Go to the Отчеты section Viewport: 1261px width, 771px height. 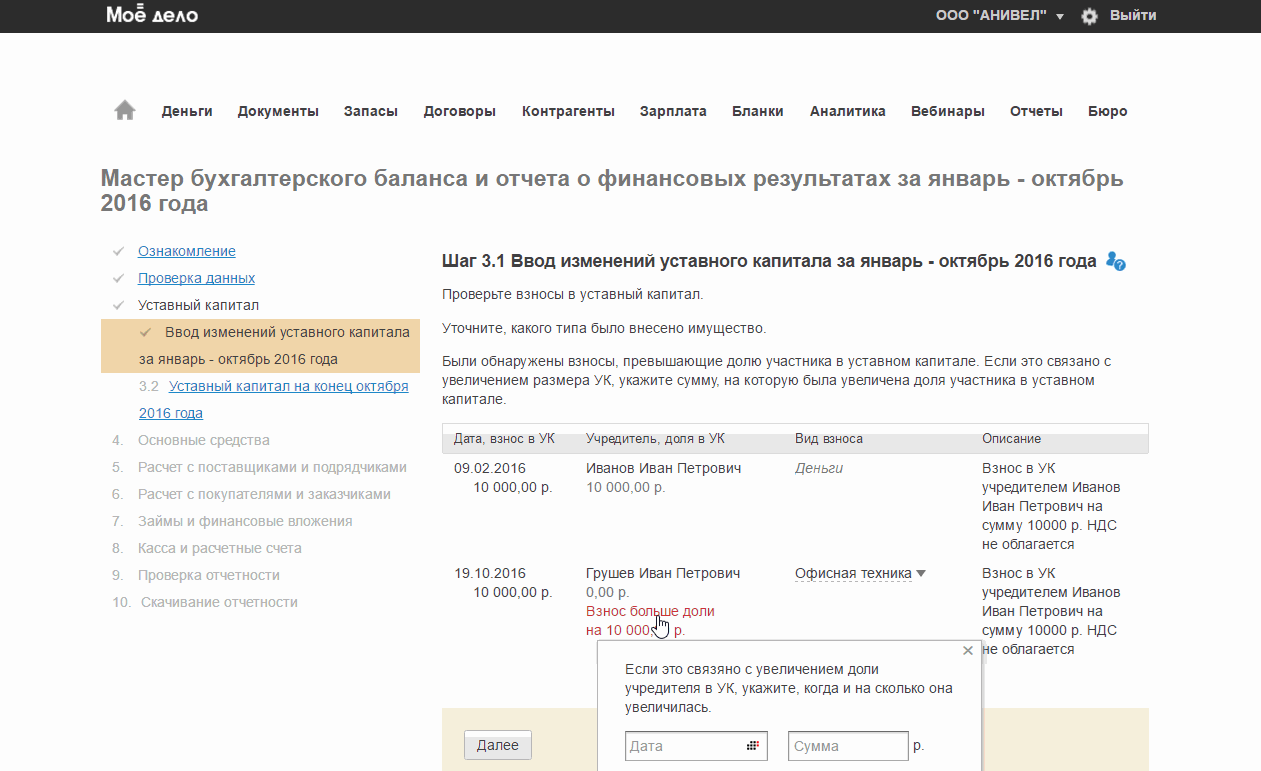coord(1036,111)
